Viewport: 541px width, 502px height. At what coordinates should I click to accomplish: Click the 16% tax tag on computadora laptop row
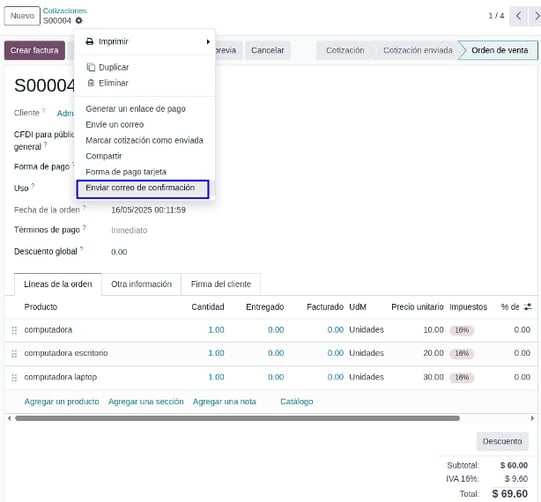tap(462, 378)
